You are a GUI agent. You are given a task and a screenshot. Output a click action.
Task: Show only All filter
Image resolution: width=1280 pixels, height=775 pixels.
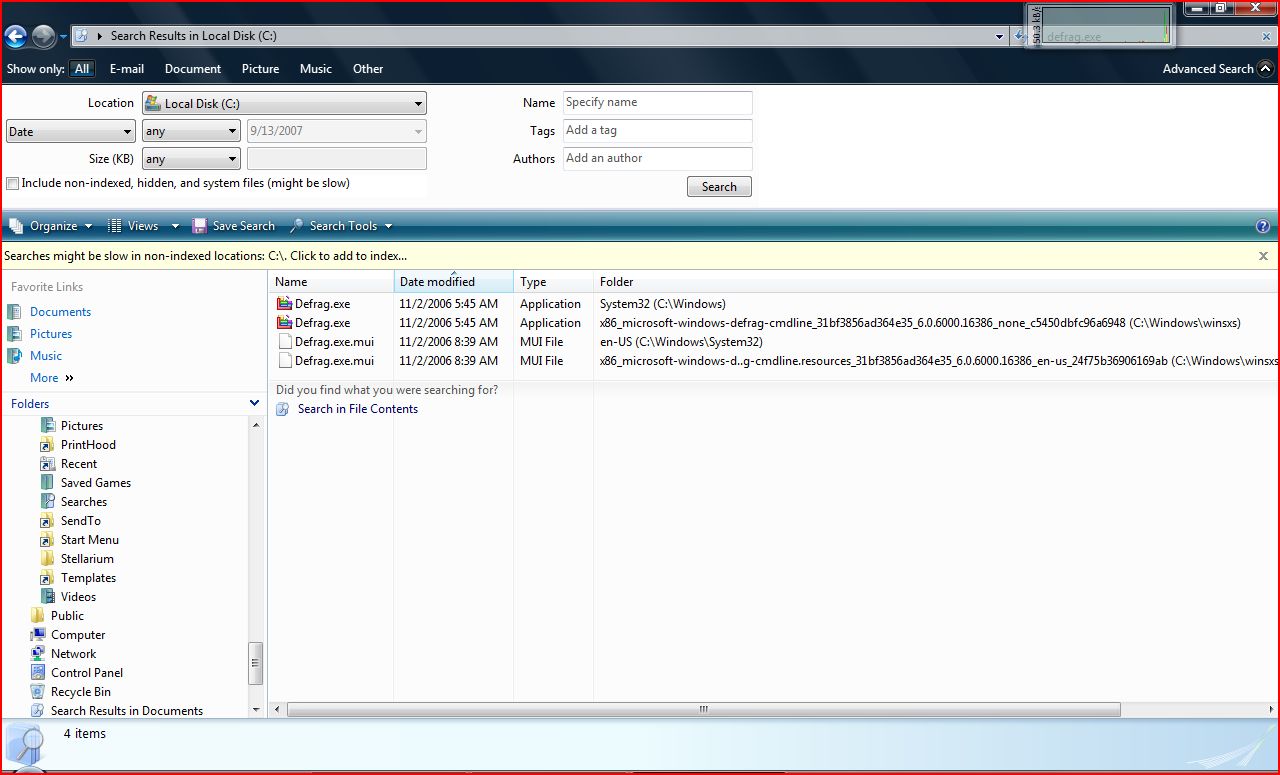point(82,69)
